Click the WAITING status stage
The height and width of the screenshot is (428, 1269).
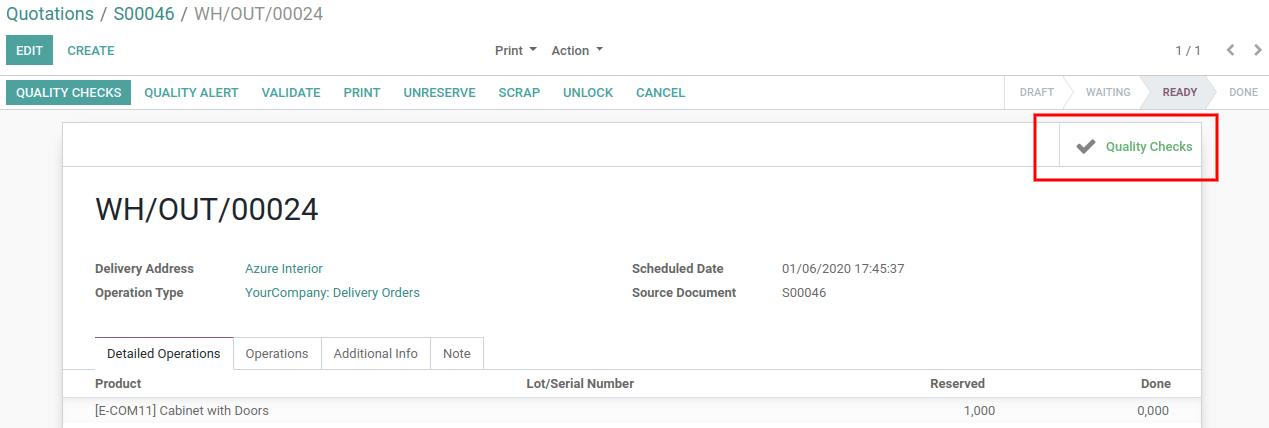tap(1107, 92)
